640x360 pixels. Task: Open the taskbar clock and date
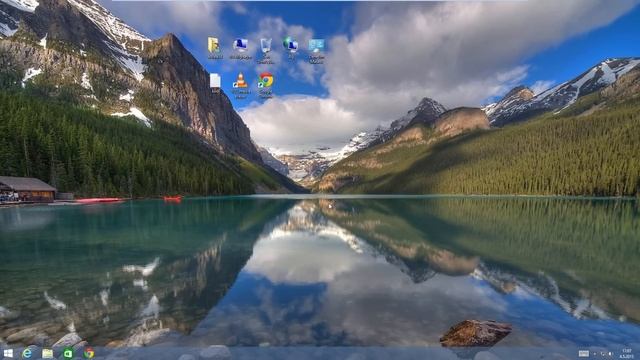627,354
